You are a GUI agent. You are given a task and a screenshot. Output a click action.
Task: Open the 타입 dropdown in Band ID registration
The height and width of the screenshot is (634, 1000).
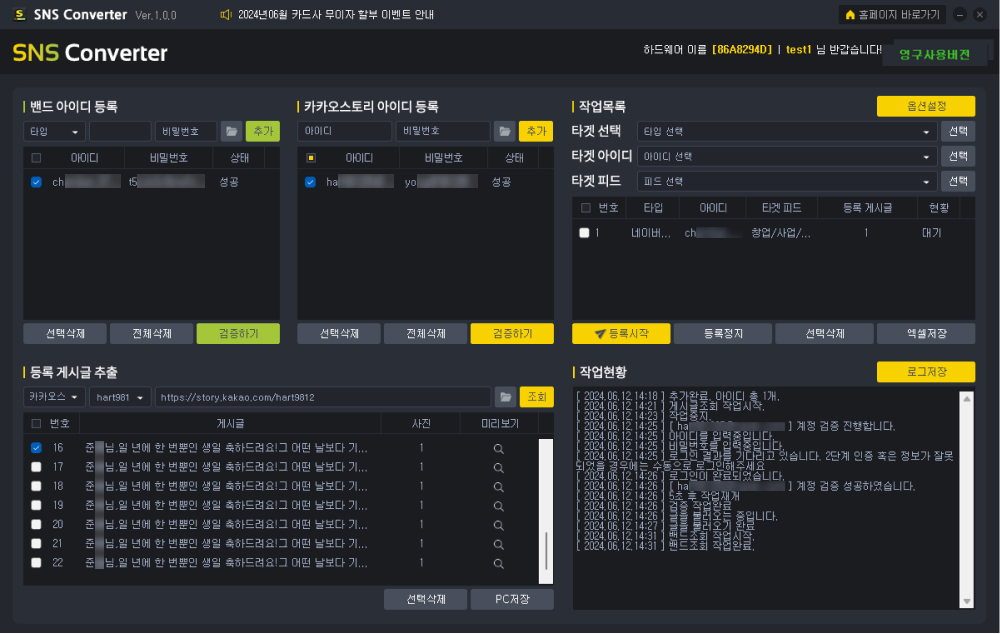(x=54, y=131)
